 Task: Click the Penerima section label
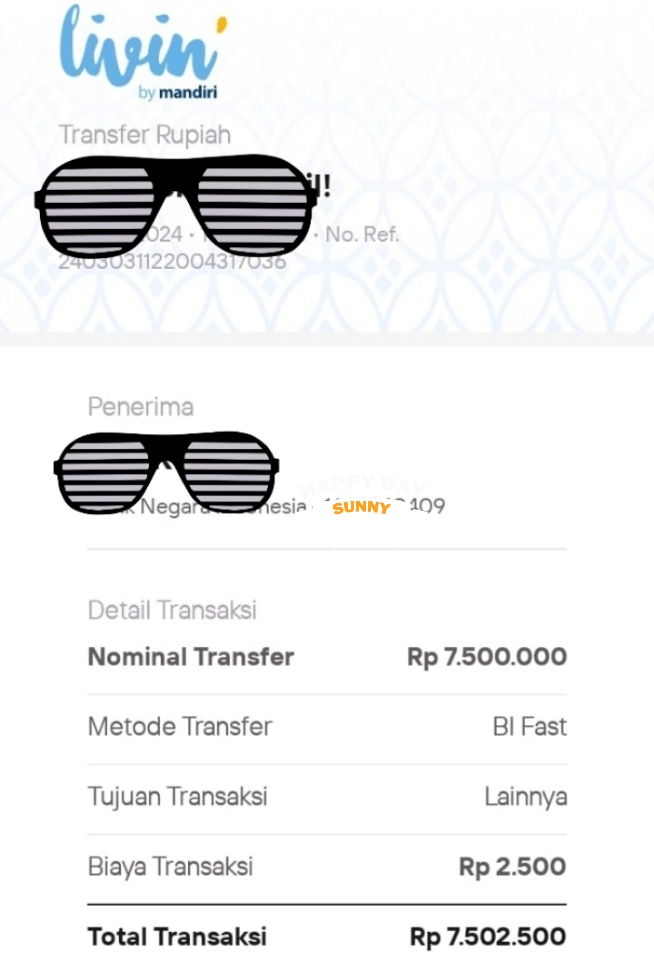point(141,407)
